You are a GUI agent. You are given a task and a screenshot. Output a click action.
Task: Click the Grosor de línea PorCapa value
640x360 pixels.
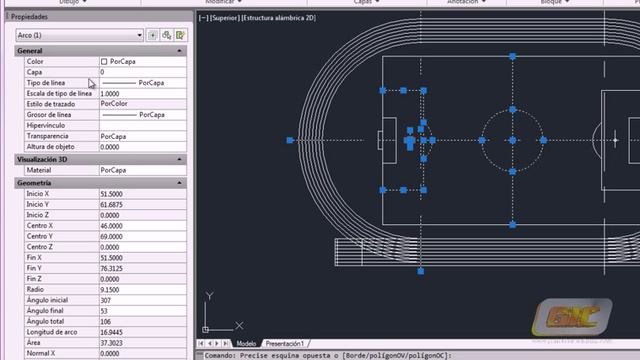click(x=142, y=115)
